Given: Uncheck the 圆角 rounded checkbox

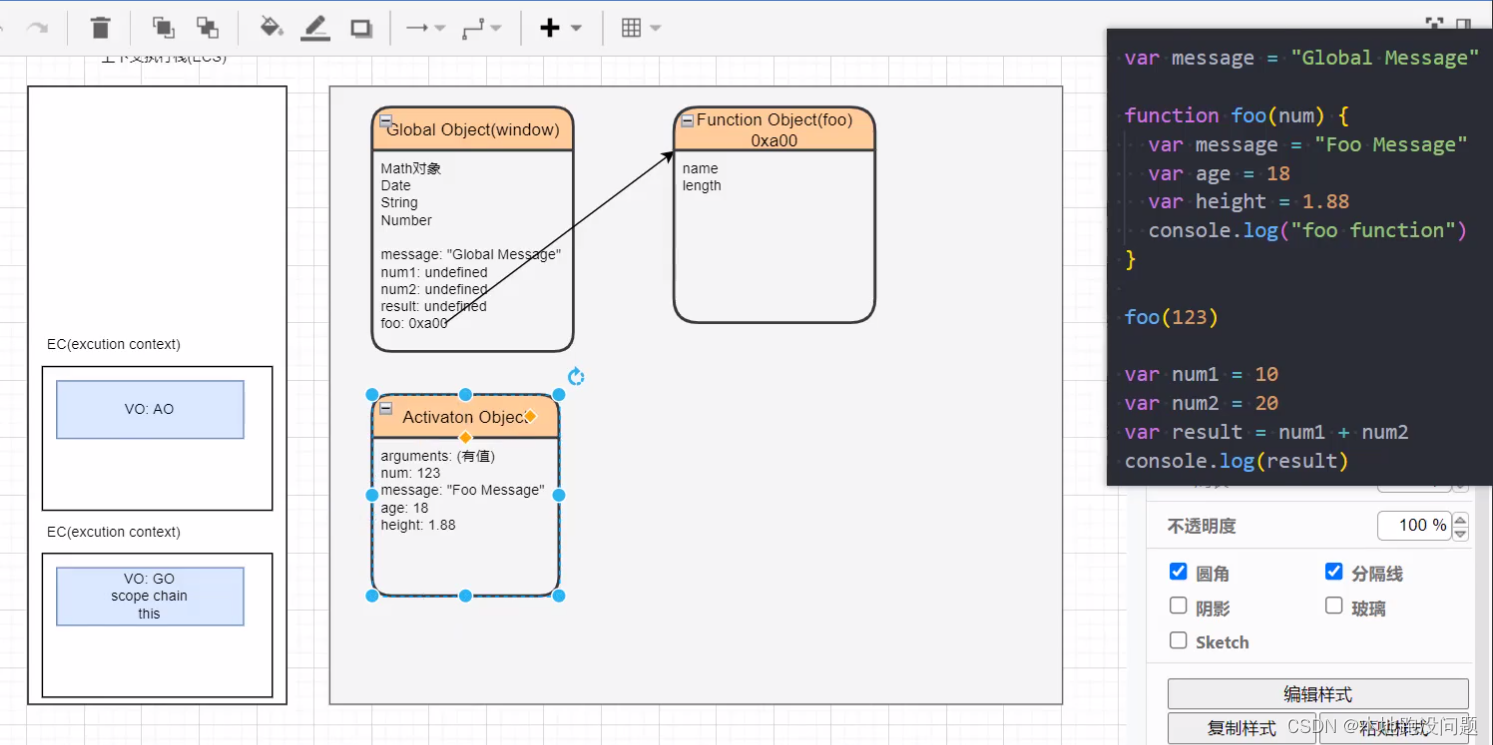Looking at the screenshot, I should [1178, 572].
